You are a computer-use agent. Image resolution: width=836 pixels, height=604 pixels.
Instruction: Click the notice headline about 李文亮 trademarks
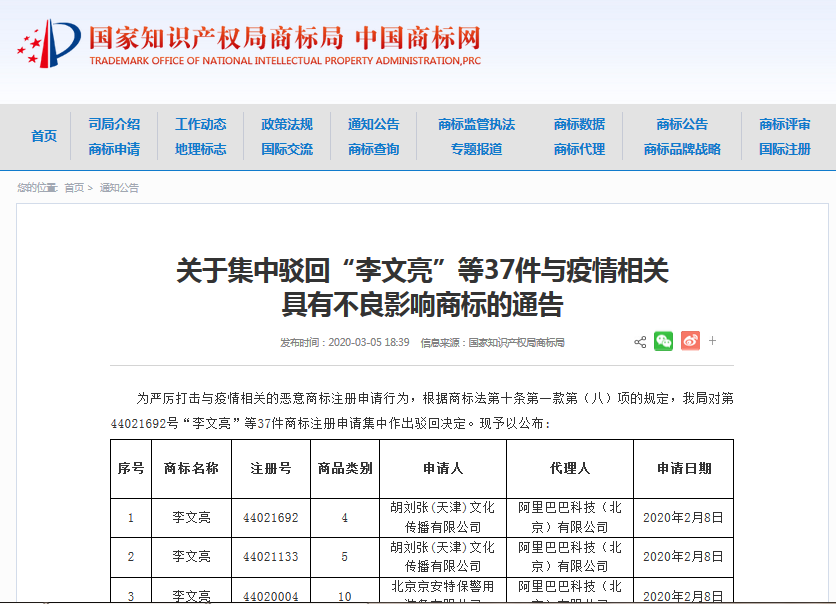click(422, 287)
